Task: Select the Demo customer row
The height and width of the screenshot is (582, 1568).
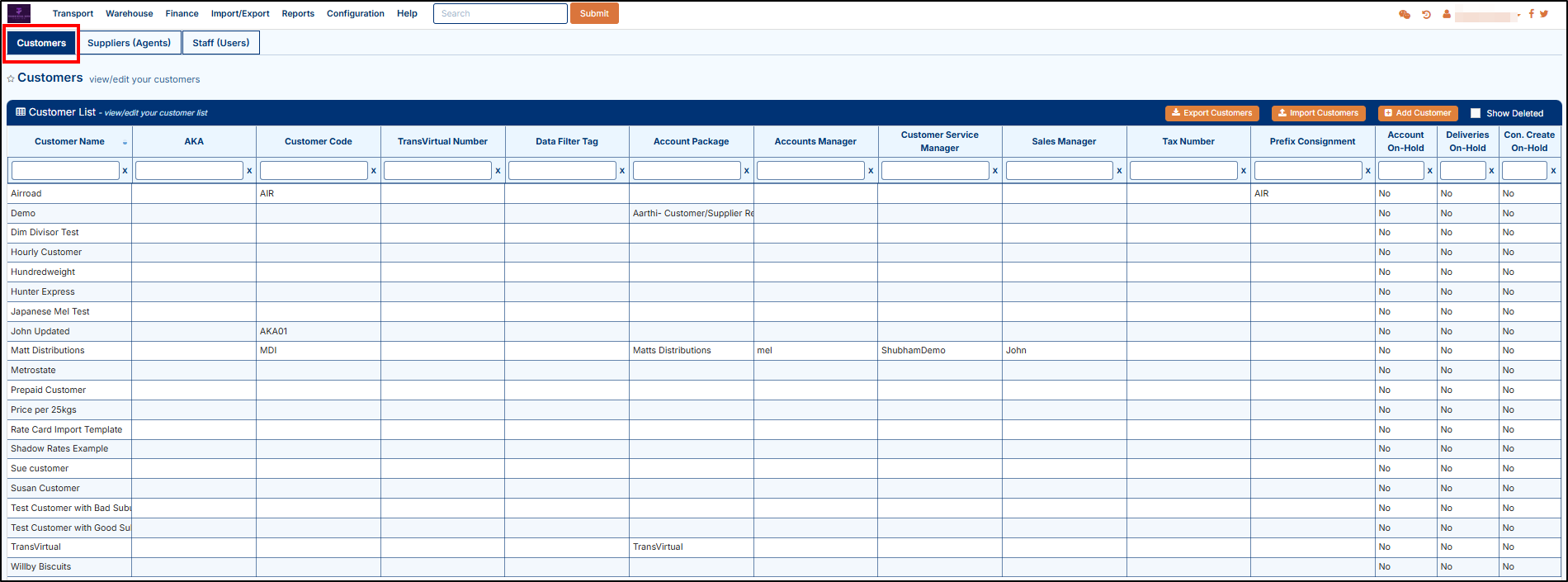Action: pyautogui.click(x=784, y=213)
